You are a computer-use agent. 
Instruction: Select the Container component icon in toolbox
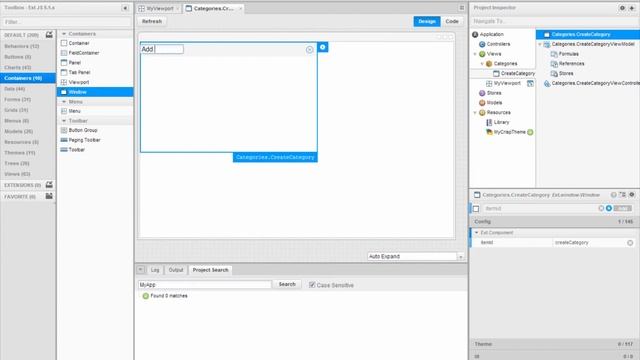pos(64,43)
